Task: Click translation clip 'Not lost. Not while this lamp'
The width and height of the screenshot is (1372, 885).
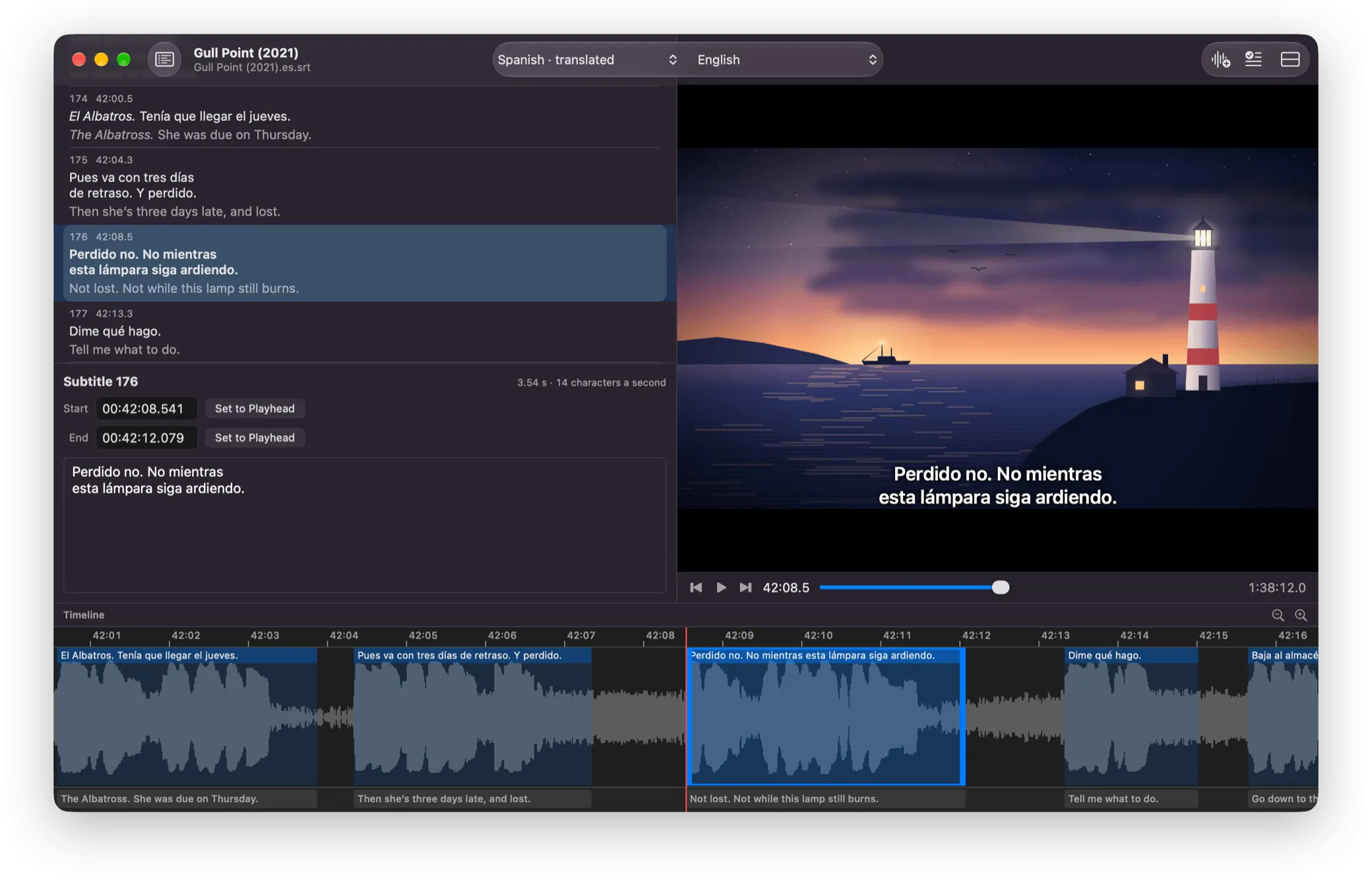Action: pos(826,799)
